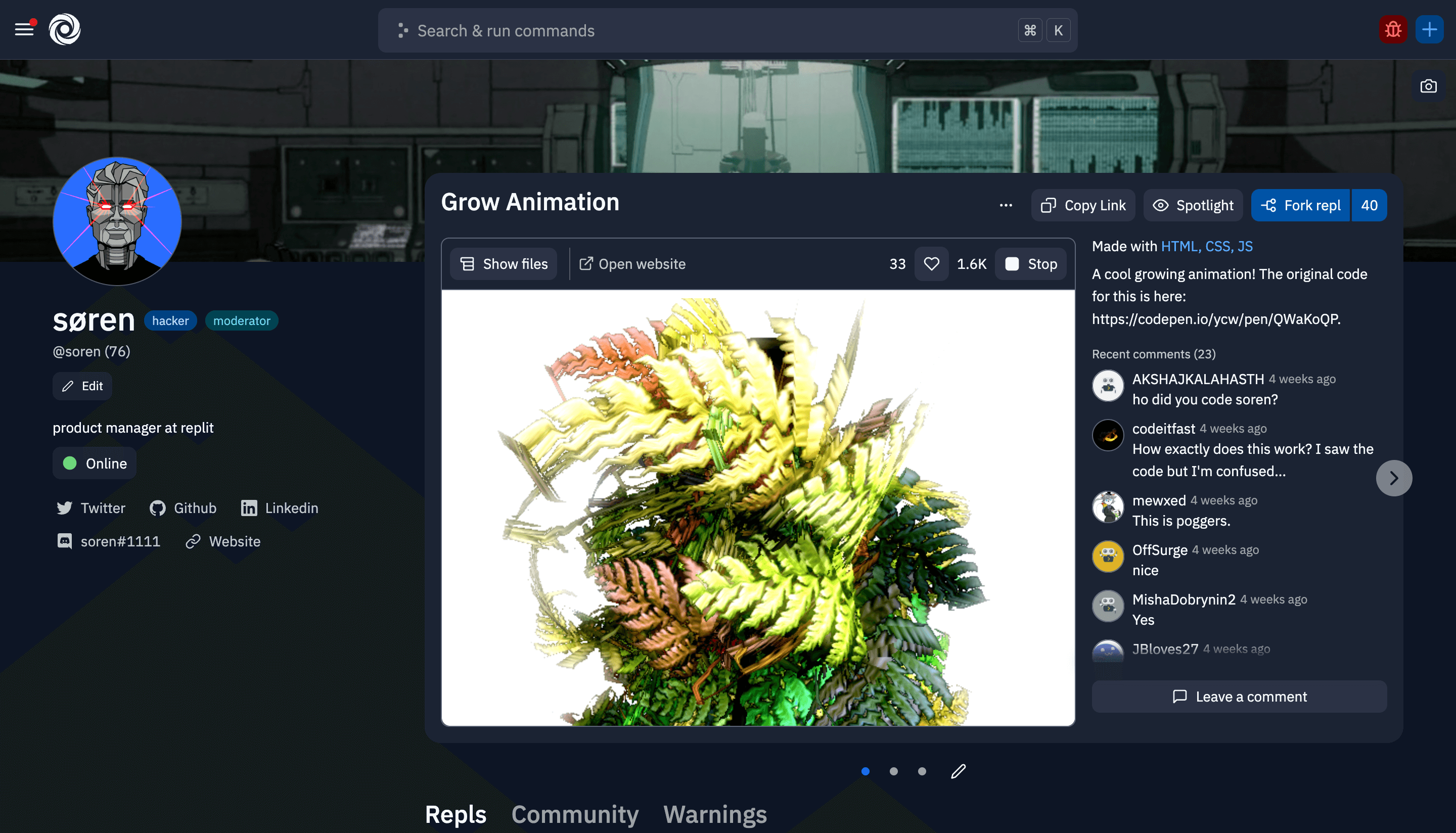Click the Leave a comment button
Viewport: 1456px width, 833px height.
(x=1239, y=696)
